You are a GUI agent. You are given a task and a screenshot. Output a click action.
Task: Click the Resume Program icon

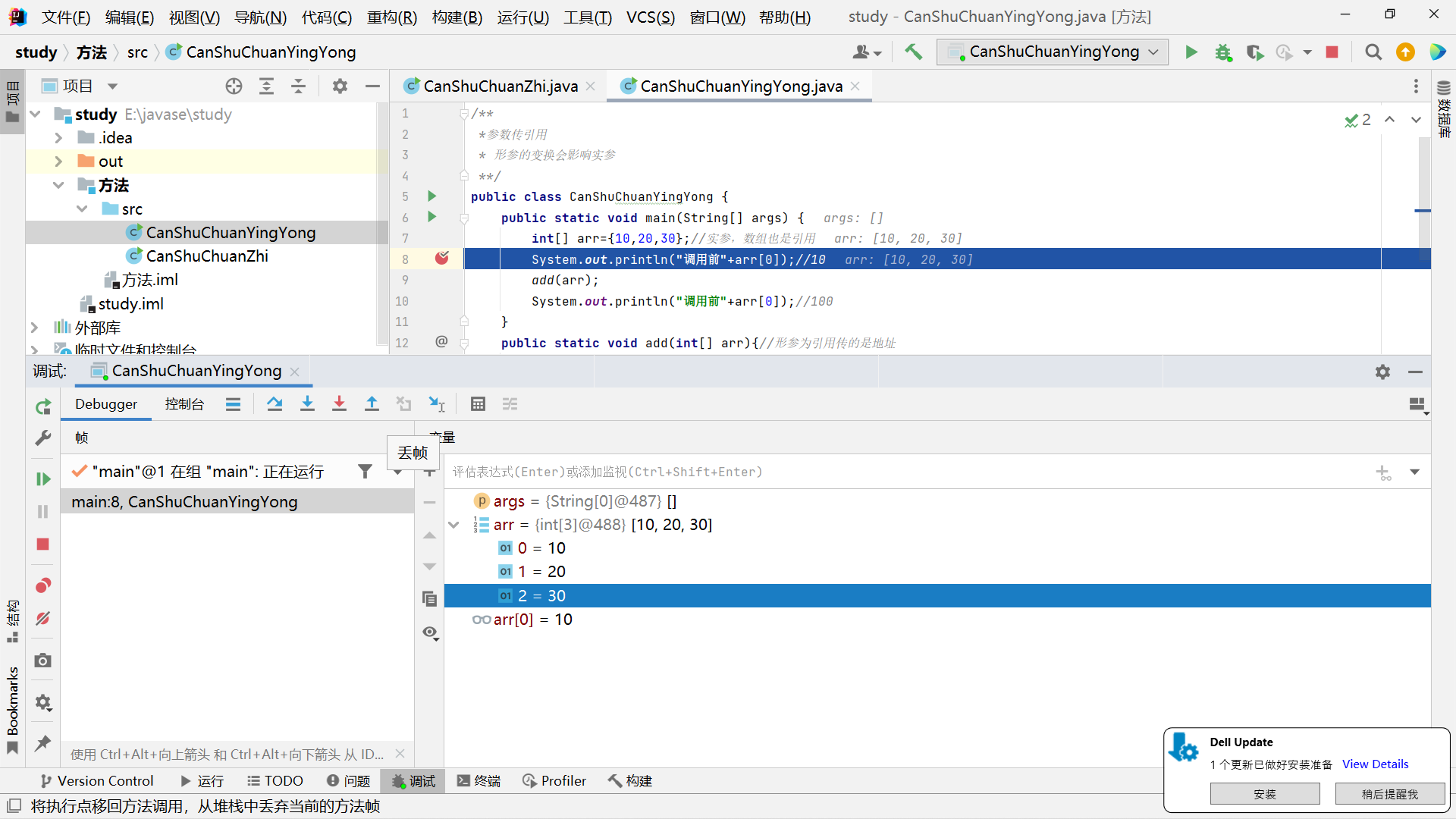coord(43,479)
